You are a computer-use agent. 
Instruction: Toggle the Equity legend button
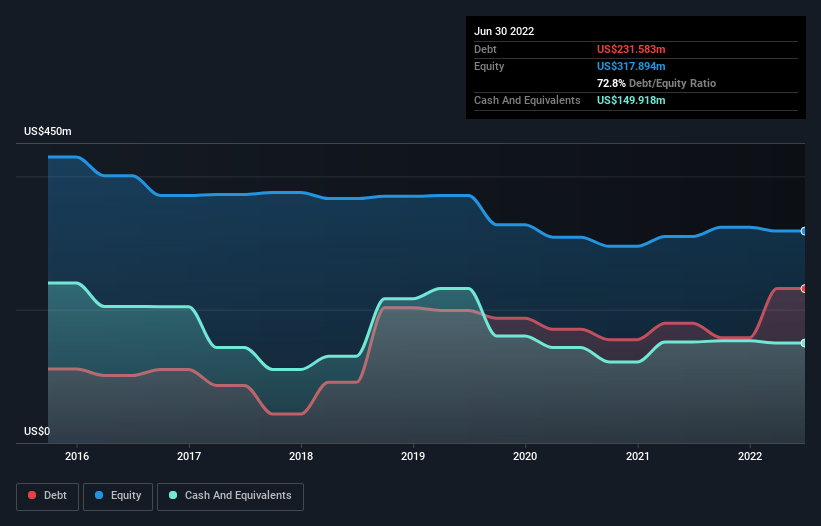(118, 496)
